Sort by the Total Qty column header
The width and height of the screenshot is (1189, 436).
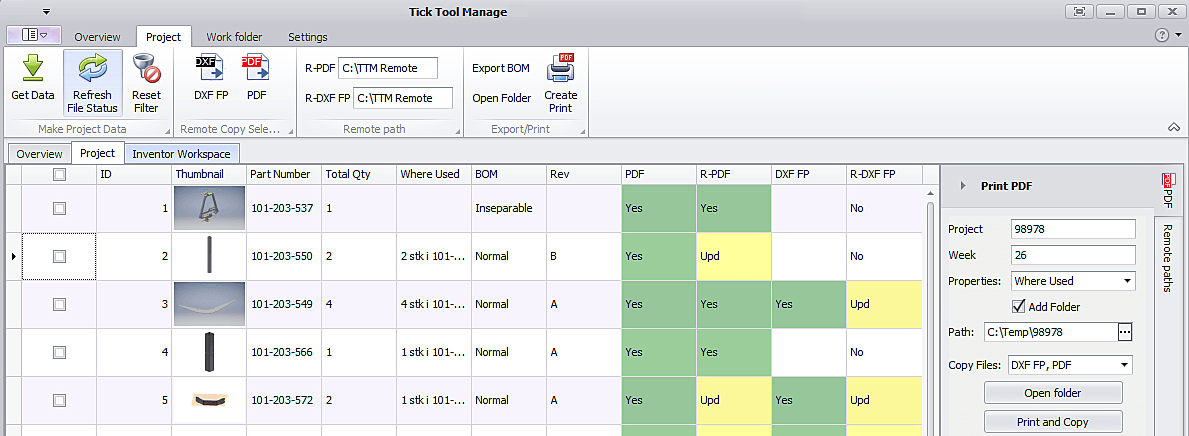coord(359,174)
